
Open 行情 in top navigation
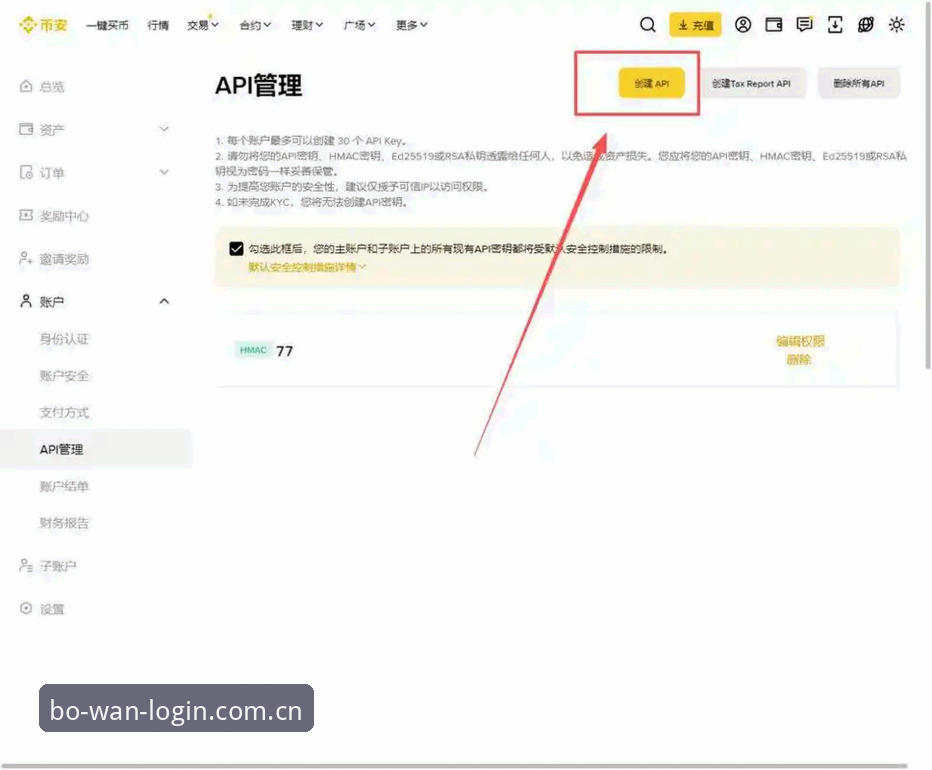point(158,25)
